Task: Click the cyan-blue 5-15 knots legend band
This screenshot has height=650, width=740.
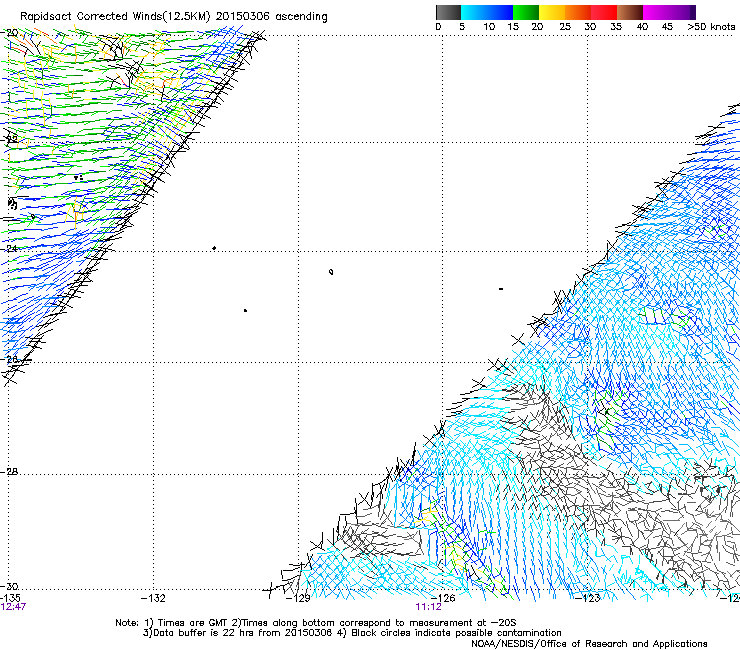Action: point(487,12)
